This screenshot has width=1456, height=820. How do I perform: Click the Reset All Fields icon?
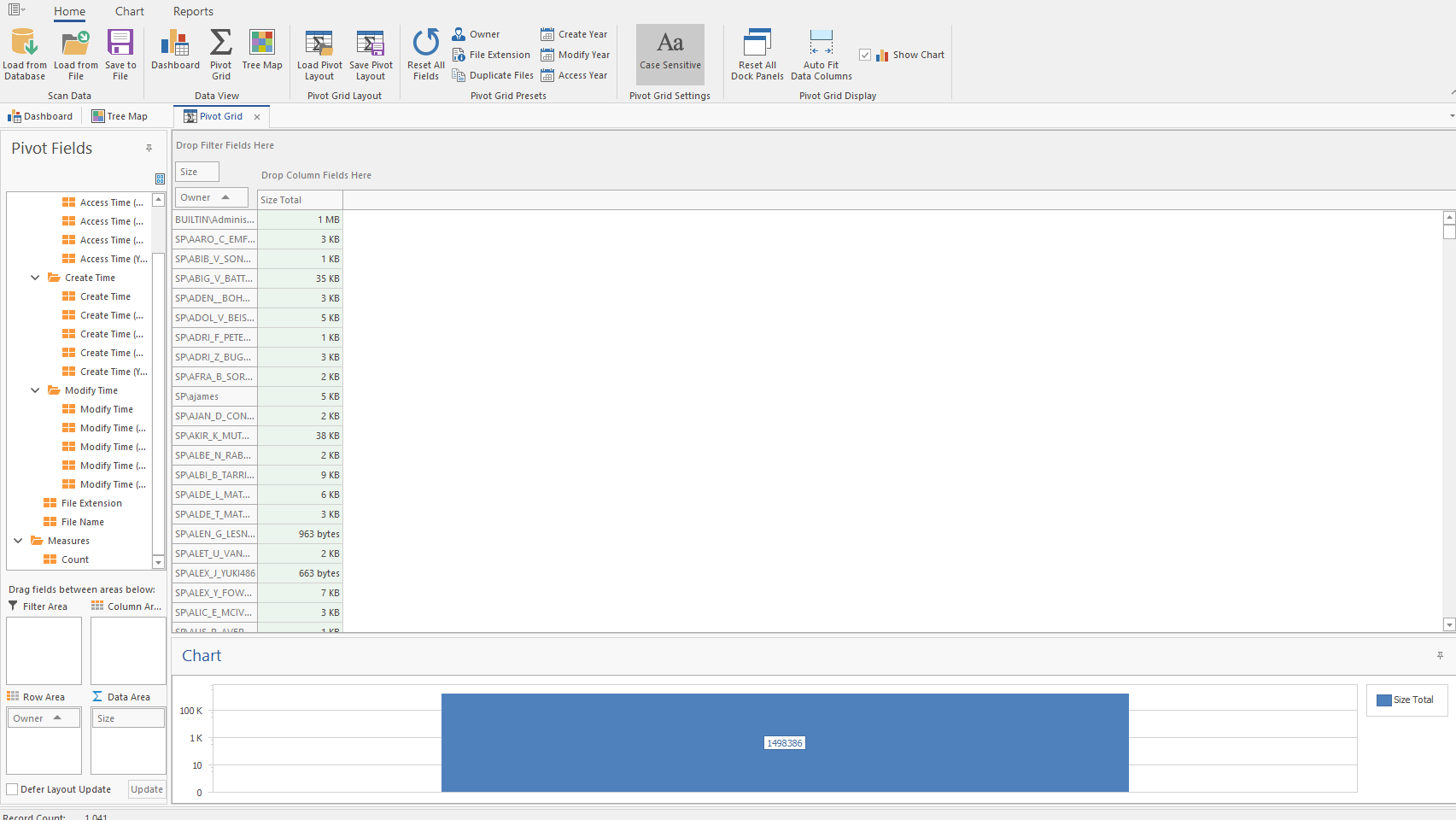pyautogui.click(x=425, y=43)
